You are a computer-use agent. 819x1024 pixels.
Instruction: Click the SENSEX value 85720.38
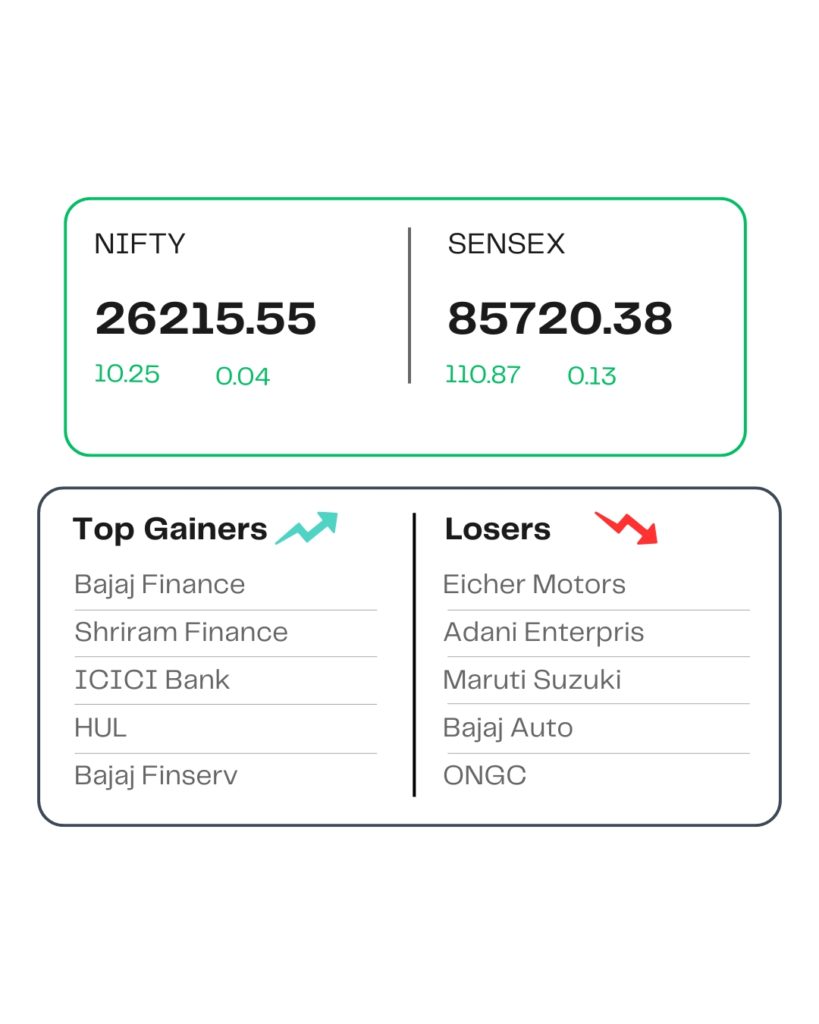point(560,319)
